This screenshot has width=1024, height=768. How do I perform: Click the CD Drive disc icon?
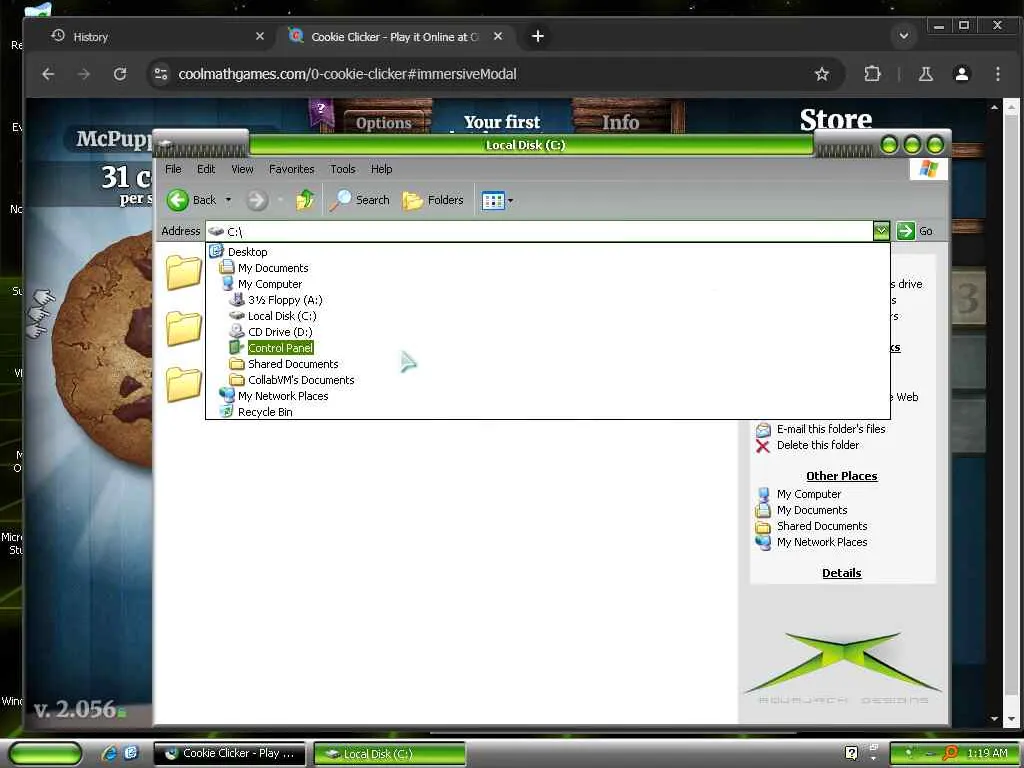coord(237,332)
